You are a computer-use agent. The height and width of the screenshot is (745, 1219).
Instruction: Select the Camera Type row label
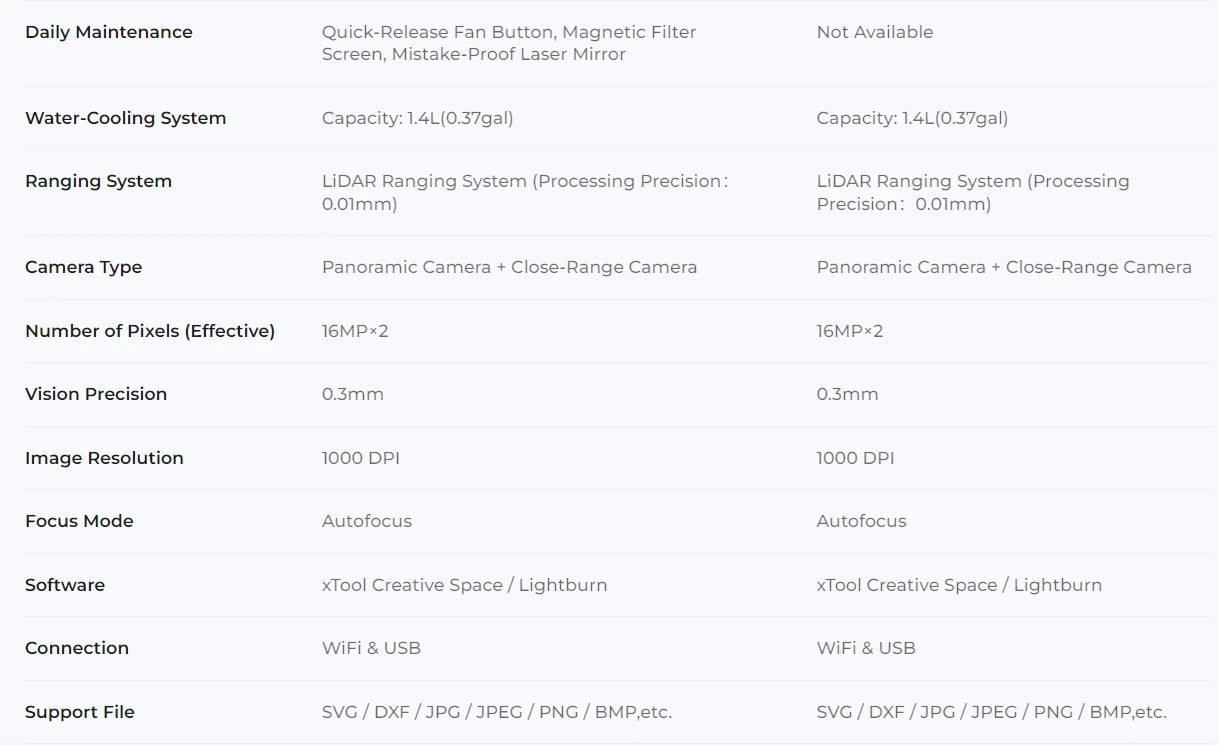coord(83,267)
